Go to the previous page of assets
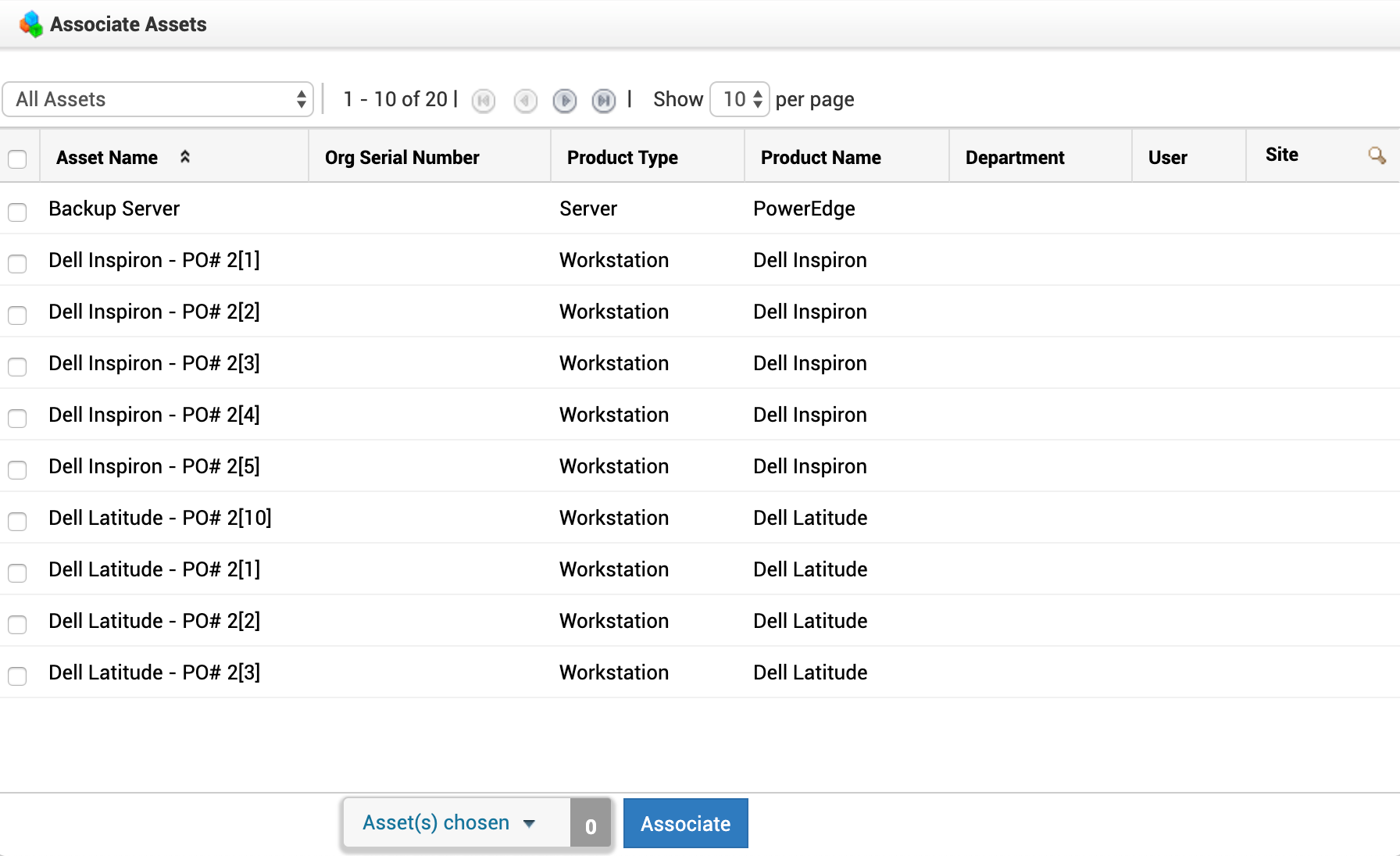This screenshot has height=856, width=1400. tap(525, 101)
